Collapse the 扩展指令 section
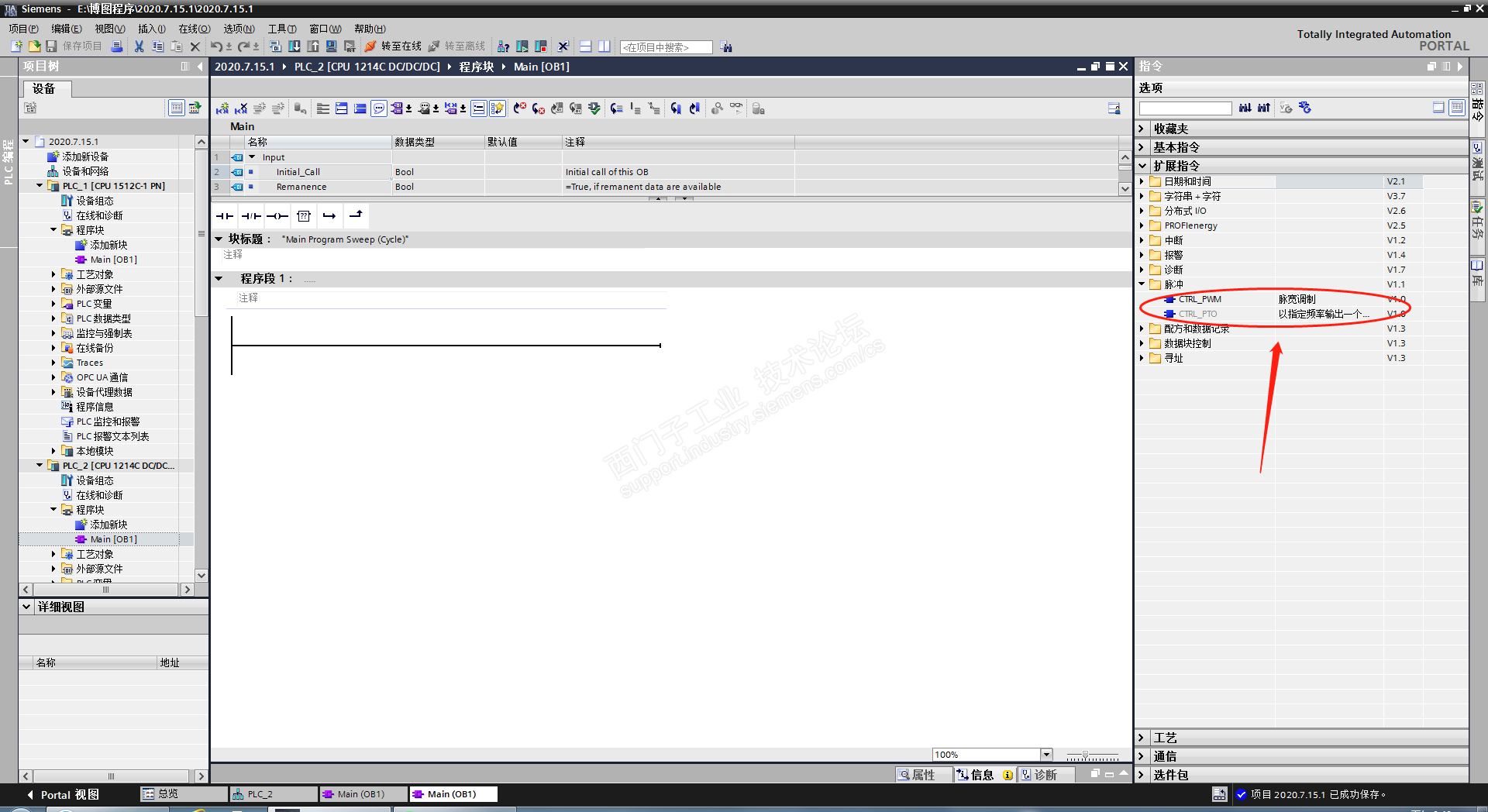Image resolution: width=1488 pixels, height=812 pixels. tap(1142, 166)
